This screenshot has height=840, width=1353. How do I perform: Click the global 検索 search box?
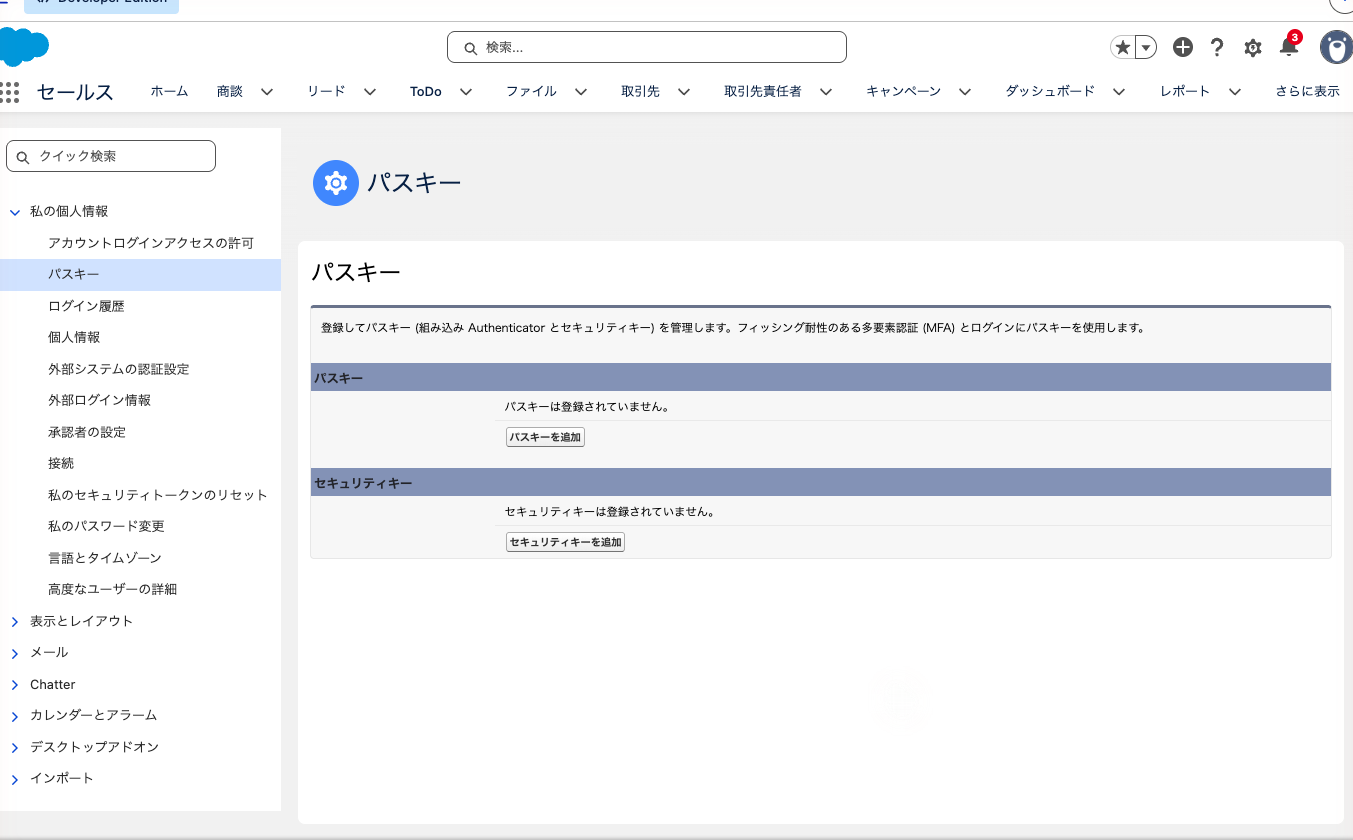click(646, 47)
